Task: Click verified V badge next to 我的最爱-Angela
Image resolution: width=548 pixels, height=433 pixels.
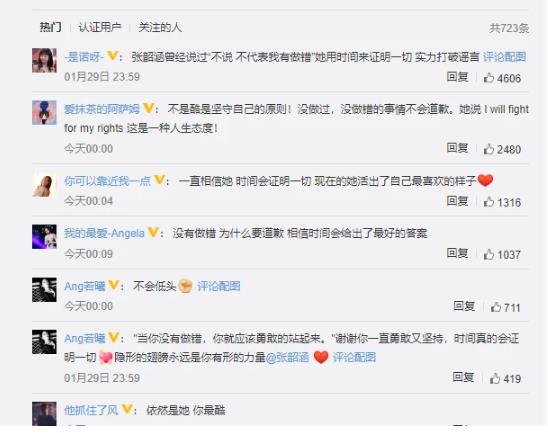Action: coord(153,232)
